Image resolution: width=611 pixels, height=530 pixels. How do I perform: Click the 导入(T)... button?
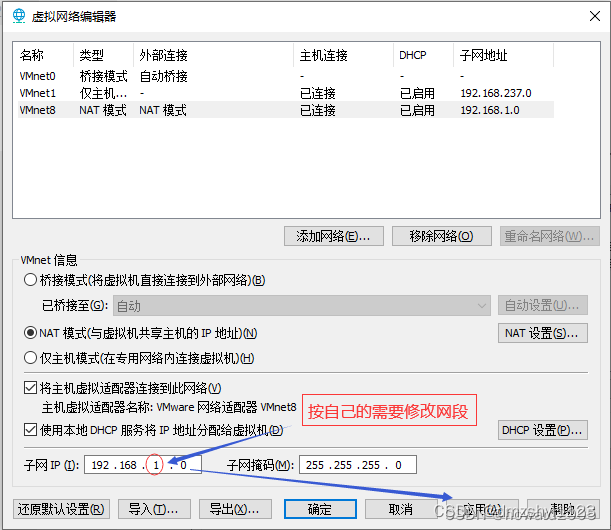154,509
